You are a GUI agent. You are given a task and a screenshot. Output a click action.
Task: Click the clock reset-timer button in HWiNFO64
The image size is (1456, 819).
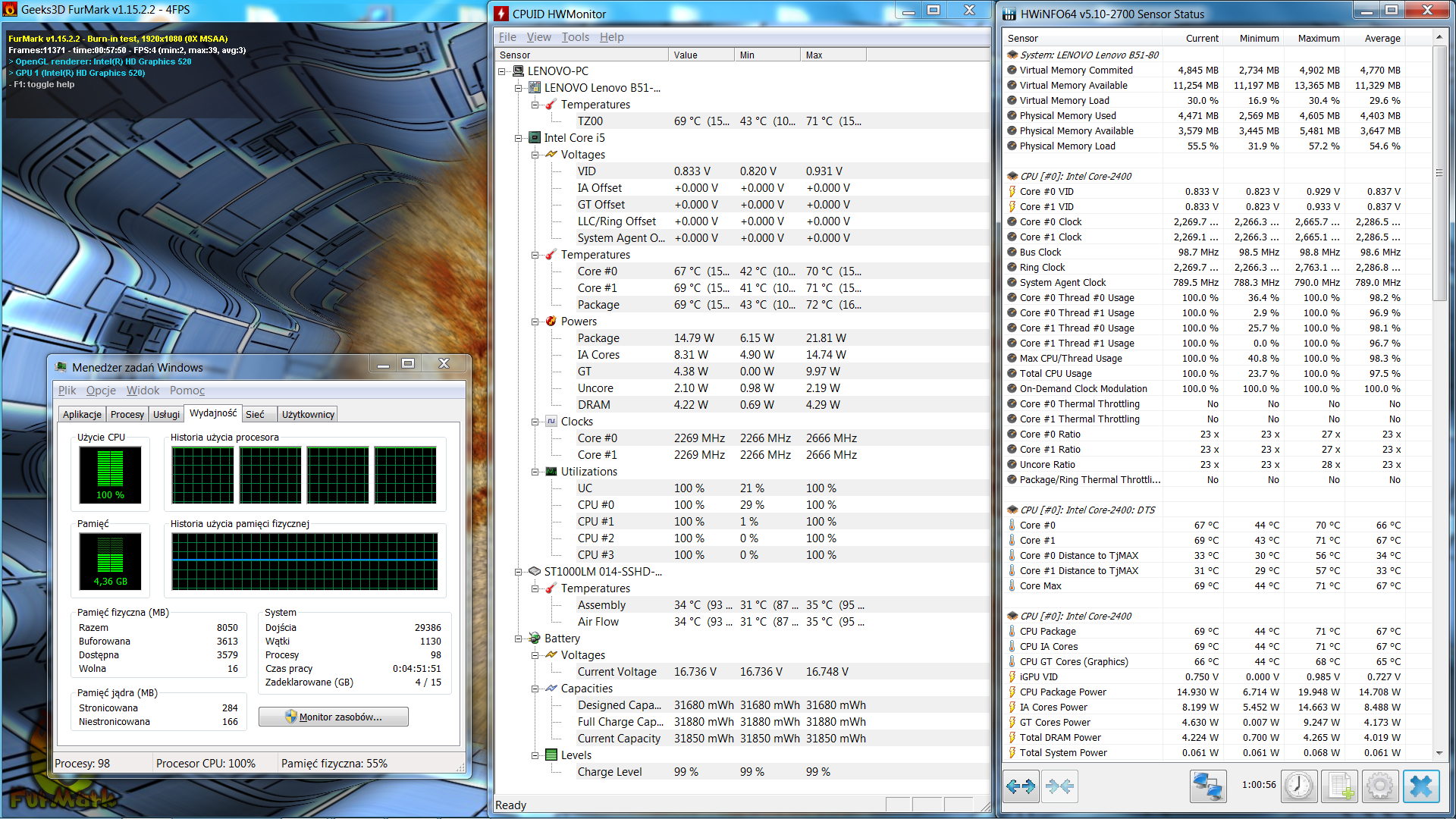1299,786
